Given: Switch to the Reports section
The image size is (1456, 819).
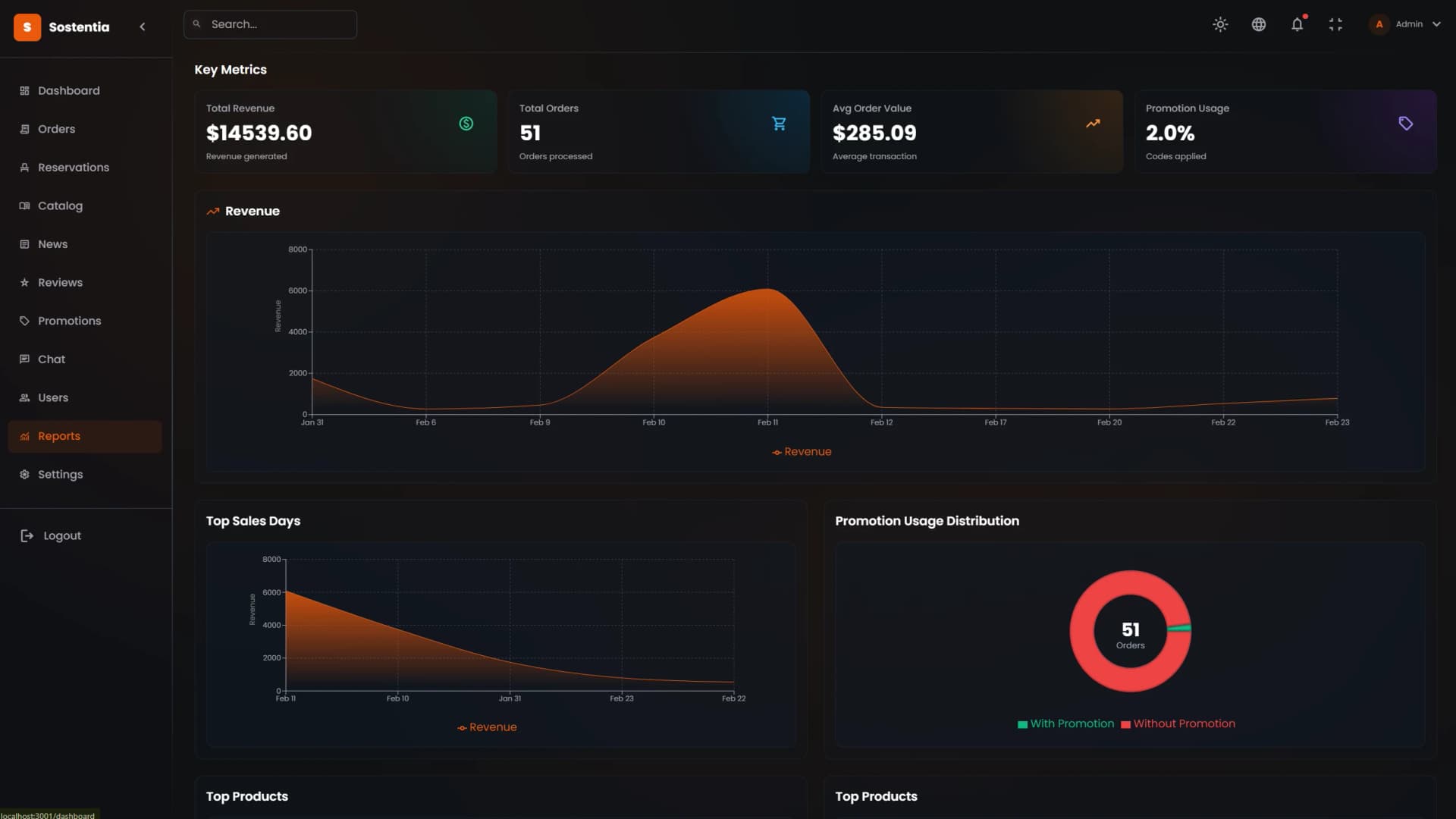Looking at the screenshot, I should click(59, 435).
